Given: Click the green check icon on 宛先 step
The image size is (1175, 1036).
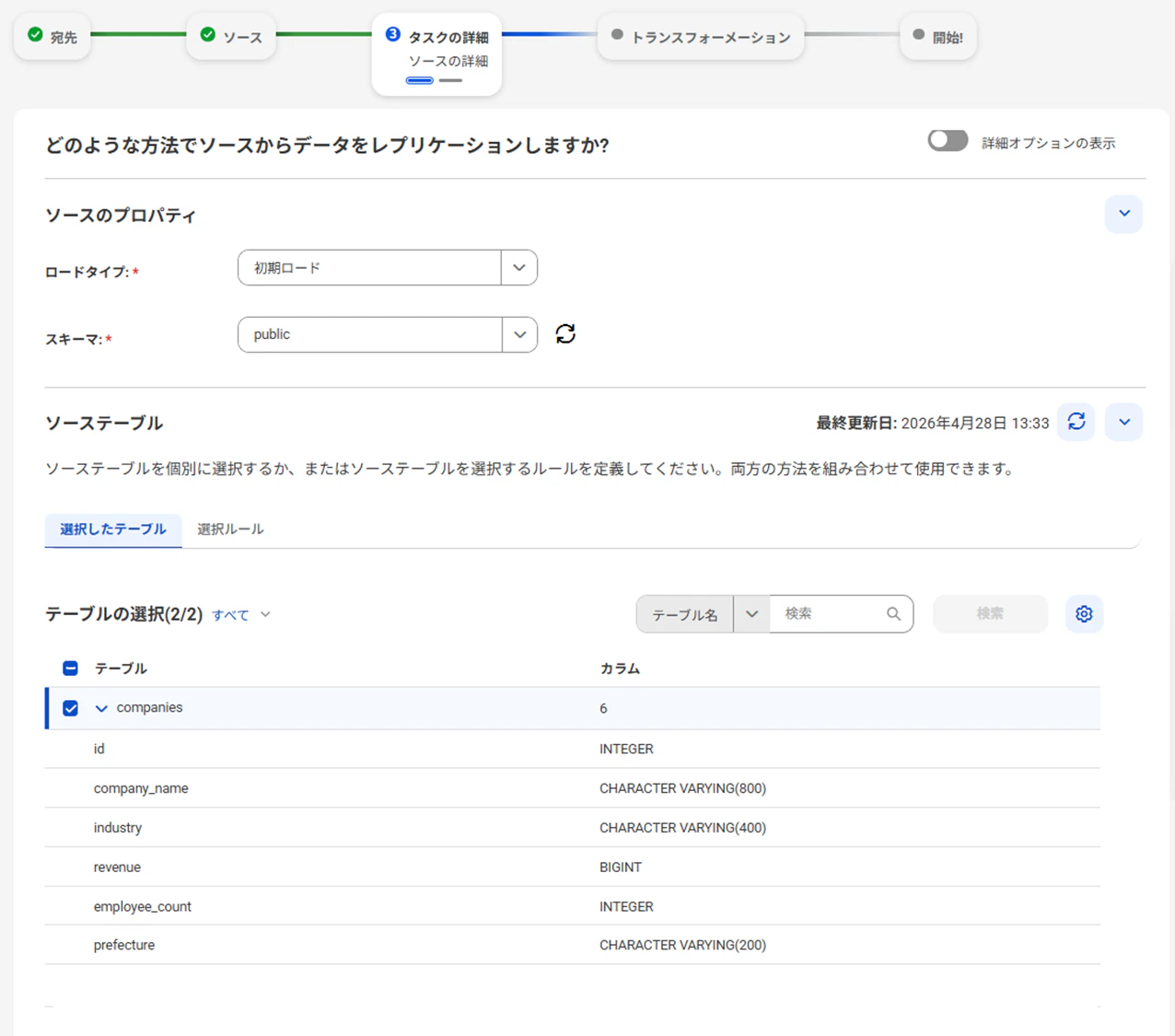Looking at the screenshot, I should pyautogui.click(x=35, y=35).
